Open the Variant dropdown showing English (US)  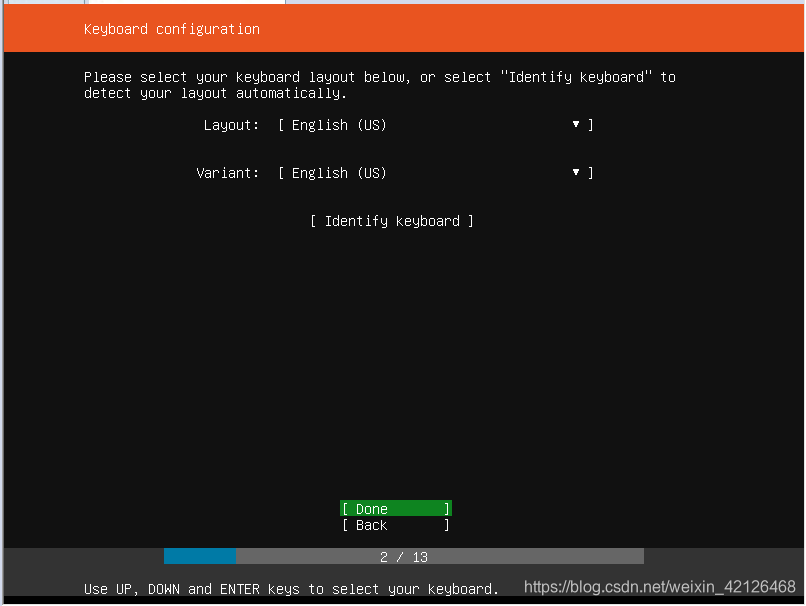(436, 173)
